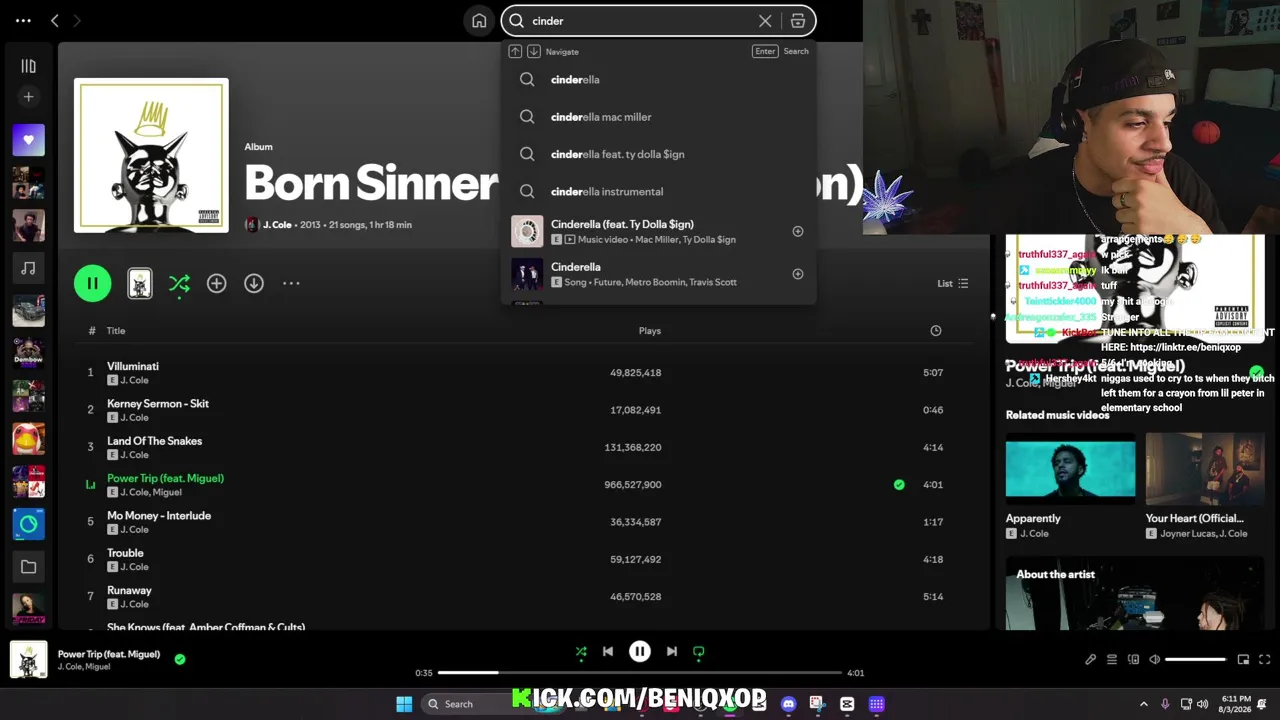The image size is (1280, 720).
Task: Expand Your Library in the sidebar
Action: (28, 66)
